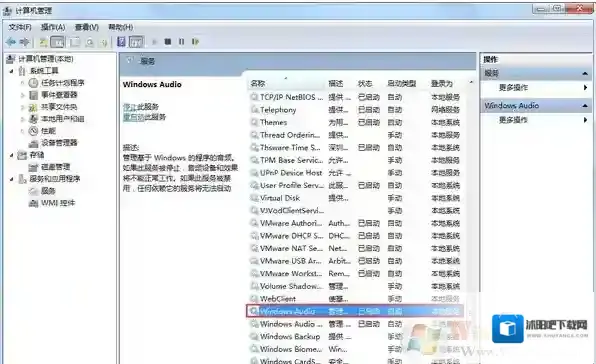This screenshot has width=596, height=364.
Task: Select the TPM Base Services row
Action: [355, 160]
